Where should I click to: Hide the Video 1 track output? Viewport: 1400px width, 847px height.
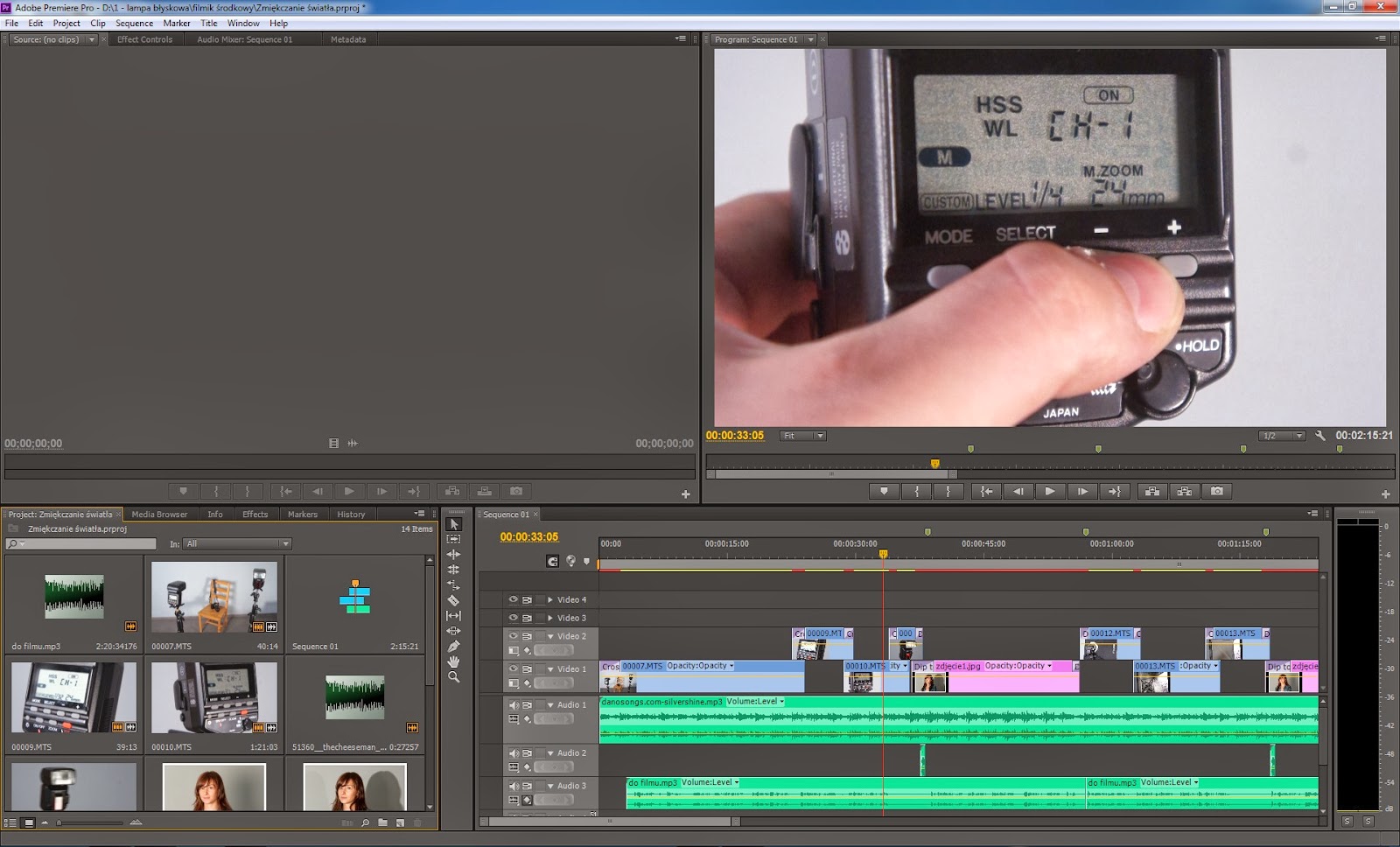[x=514, y=668]
